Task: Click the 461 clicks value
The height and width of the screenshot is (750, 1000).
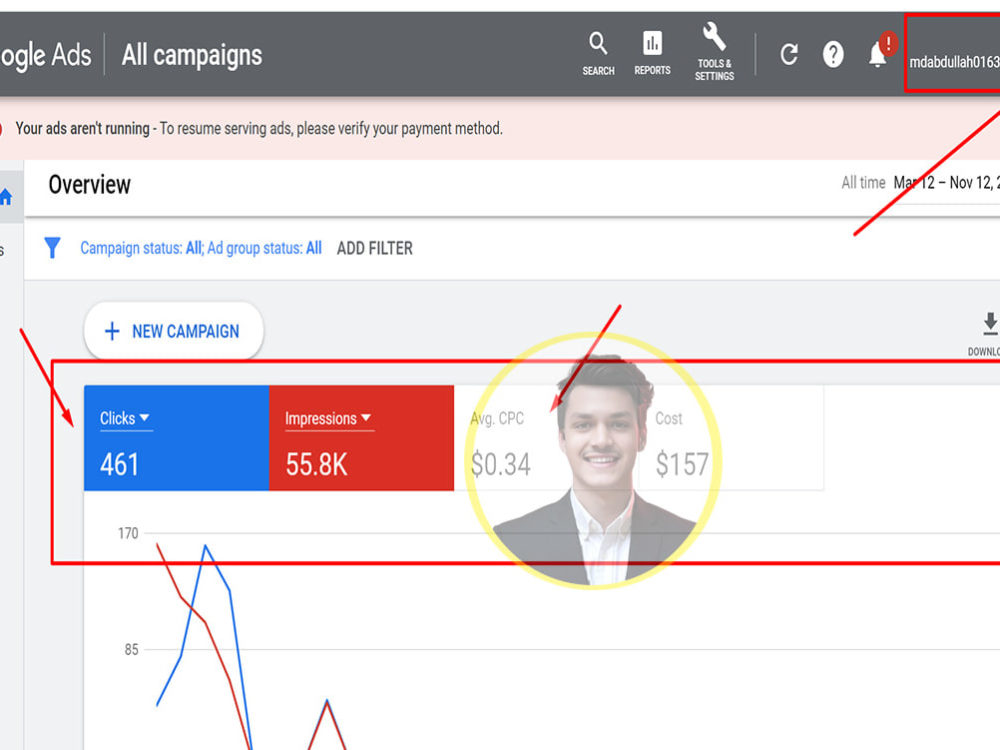Action: click(119, 464)
